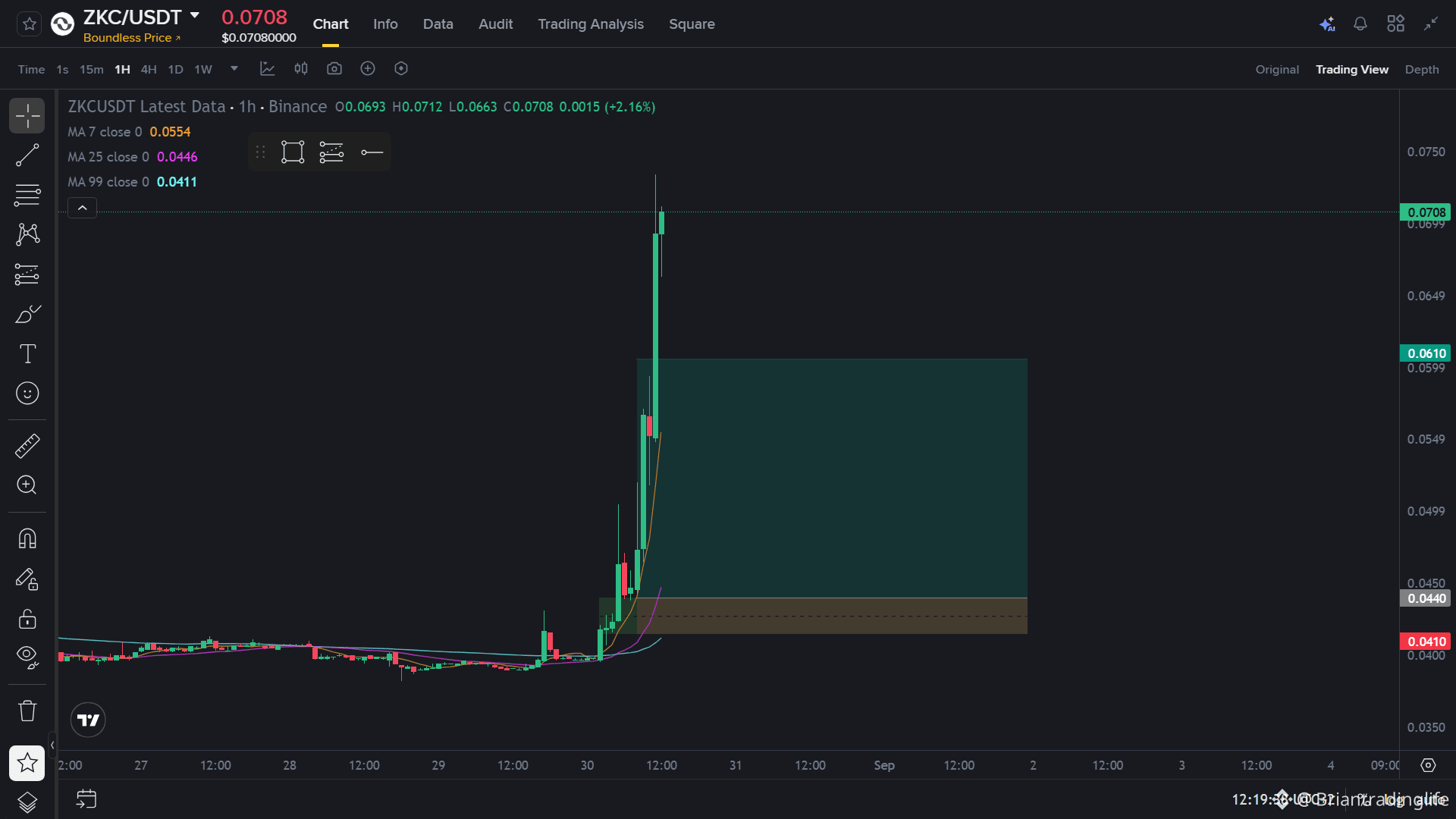Switch to Trading View chart

[x=1351, y=70]
